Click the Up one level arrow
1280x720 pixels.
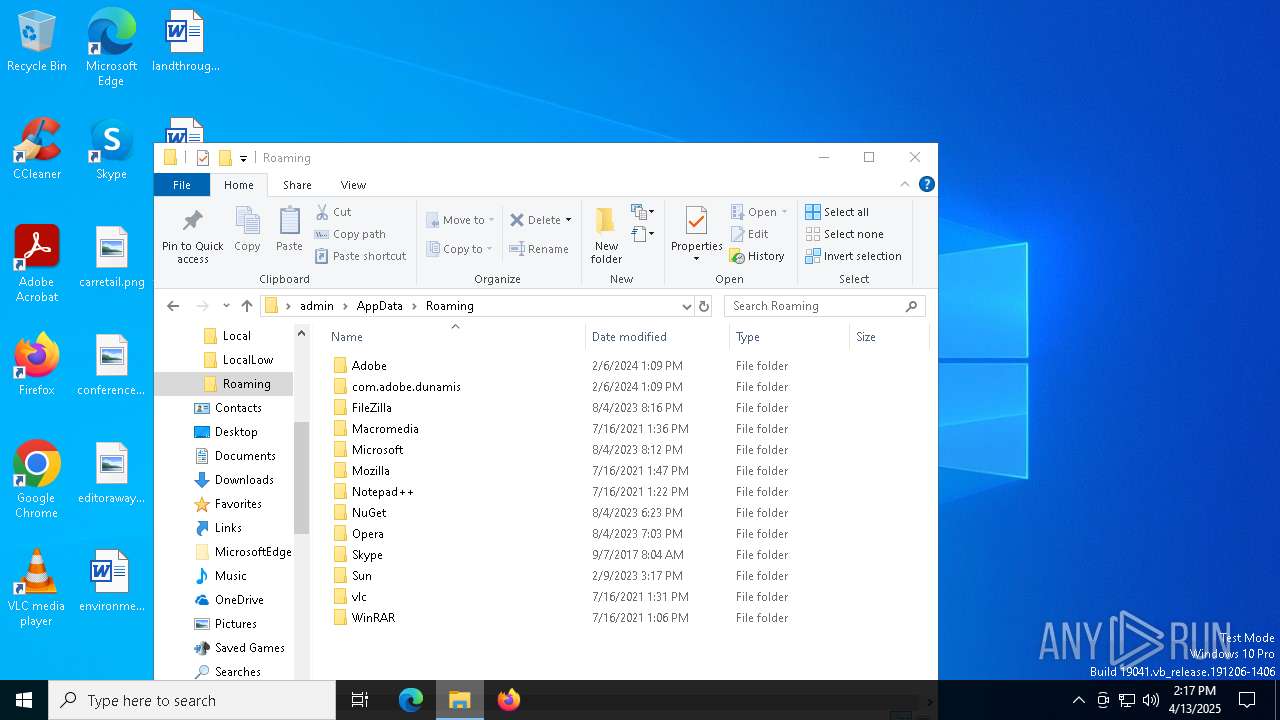[x=247, y=306]
